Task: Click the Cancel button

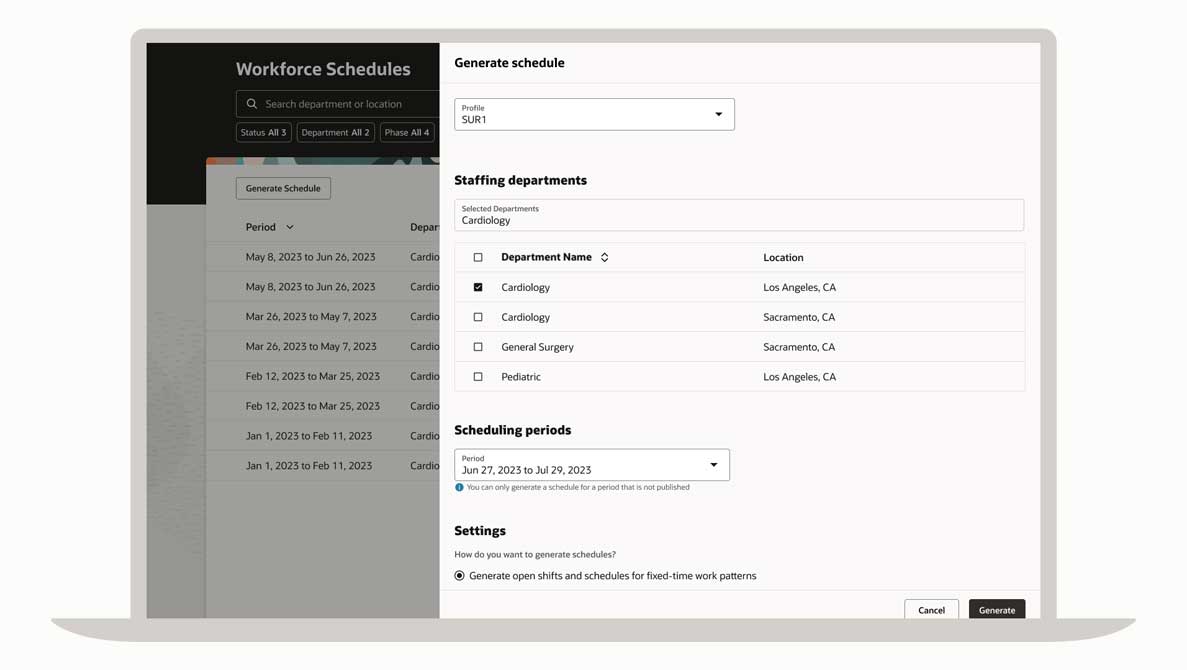Action: pos(931,610)
